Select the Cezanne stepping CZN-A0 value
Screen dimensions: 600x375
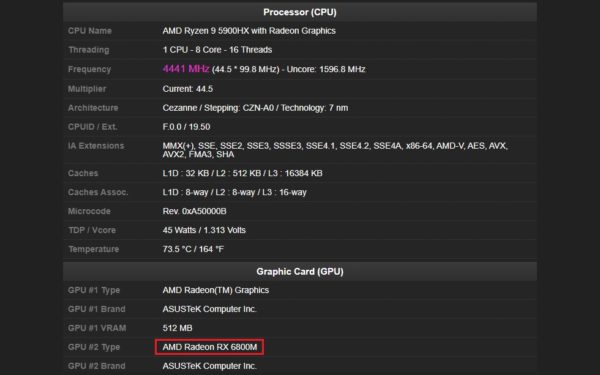(255, 108)
